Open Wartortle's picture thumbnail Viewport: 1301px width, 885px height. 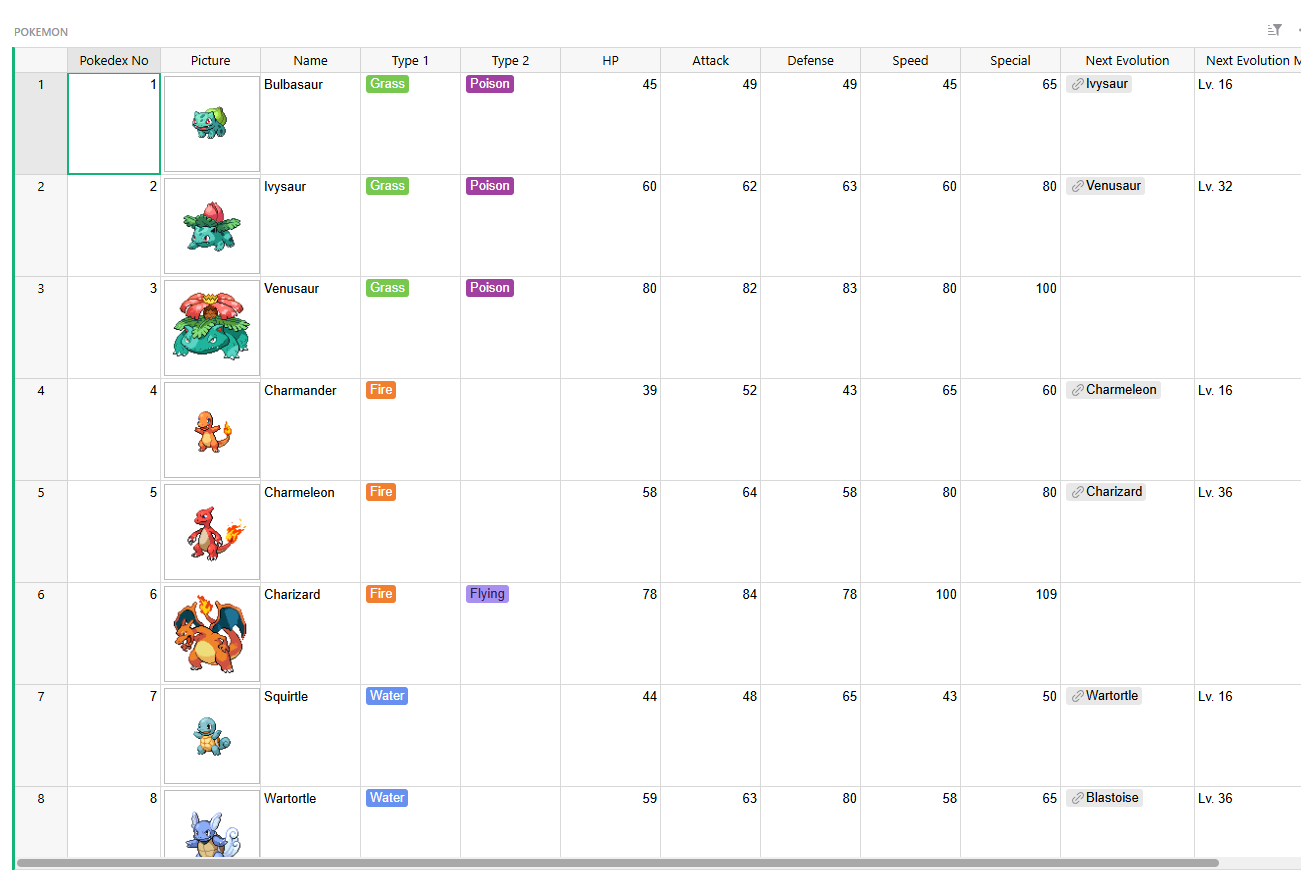point(212,824)
